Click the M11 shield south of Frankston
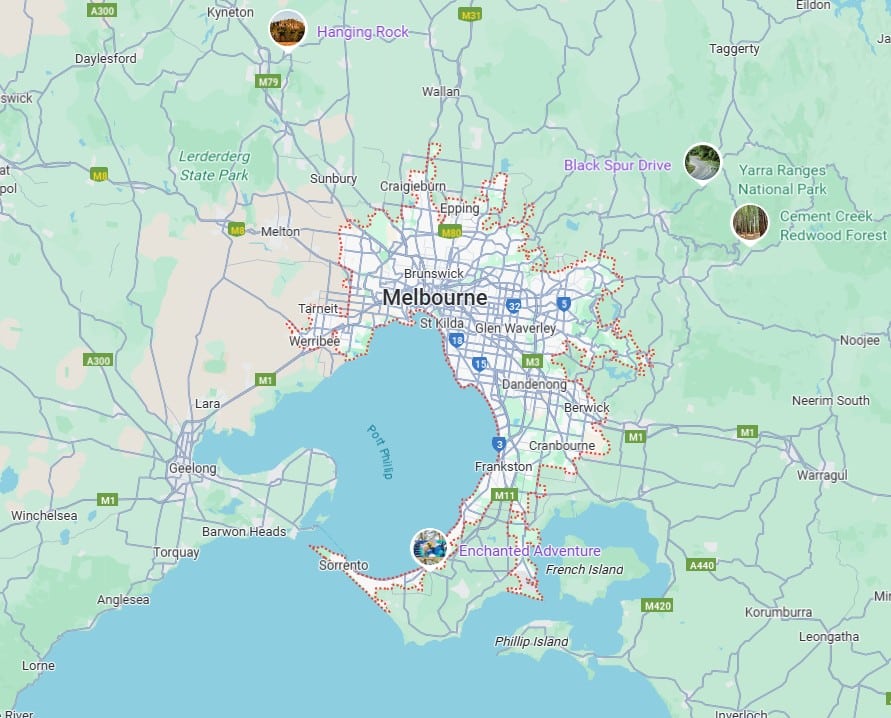891x718 pixels. coord(504,495)
